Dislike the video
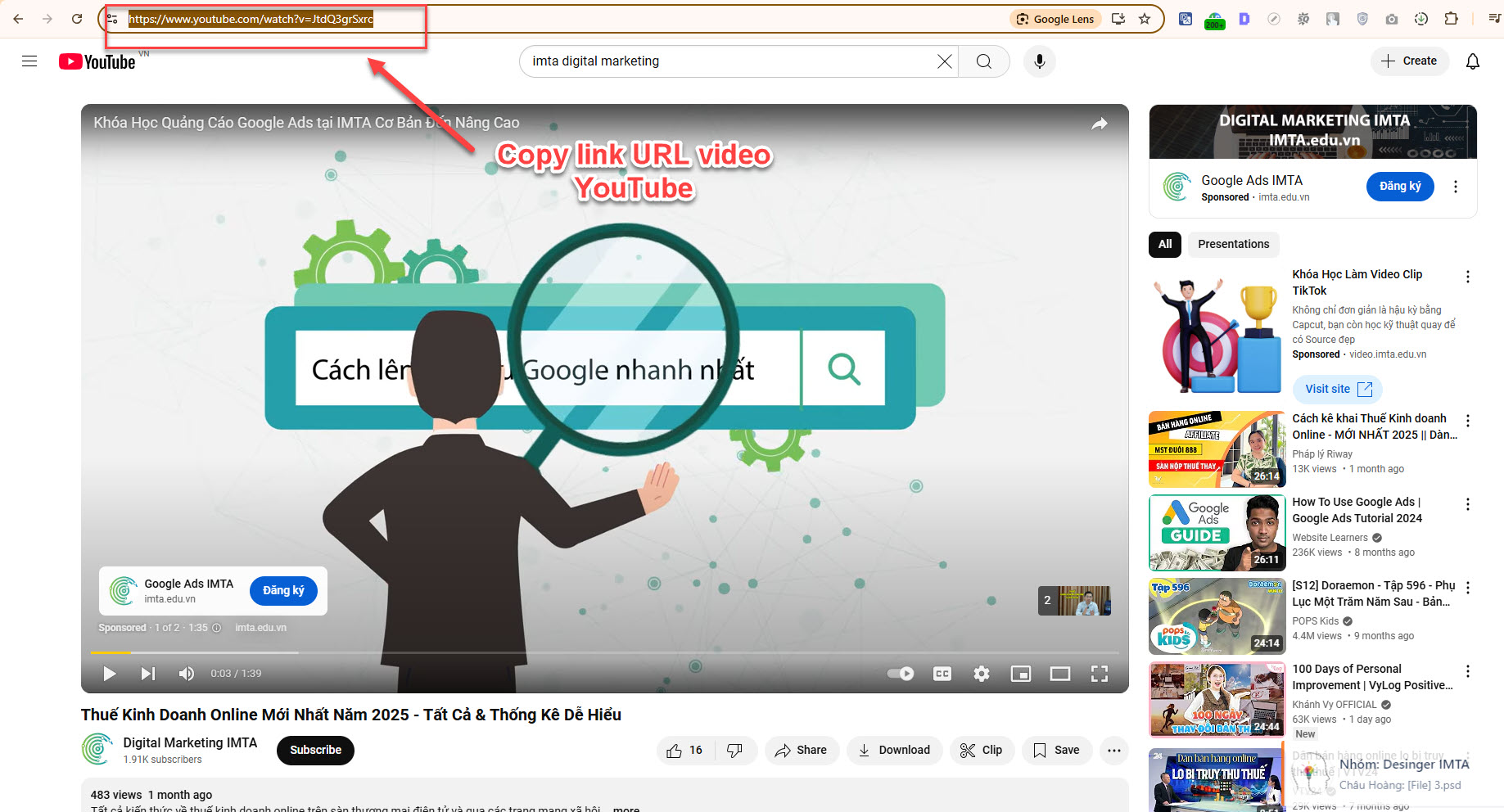The height and width of the screenshot is (812, 1504). coord(735,750)
